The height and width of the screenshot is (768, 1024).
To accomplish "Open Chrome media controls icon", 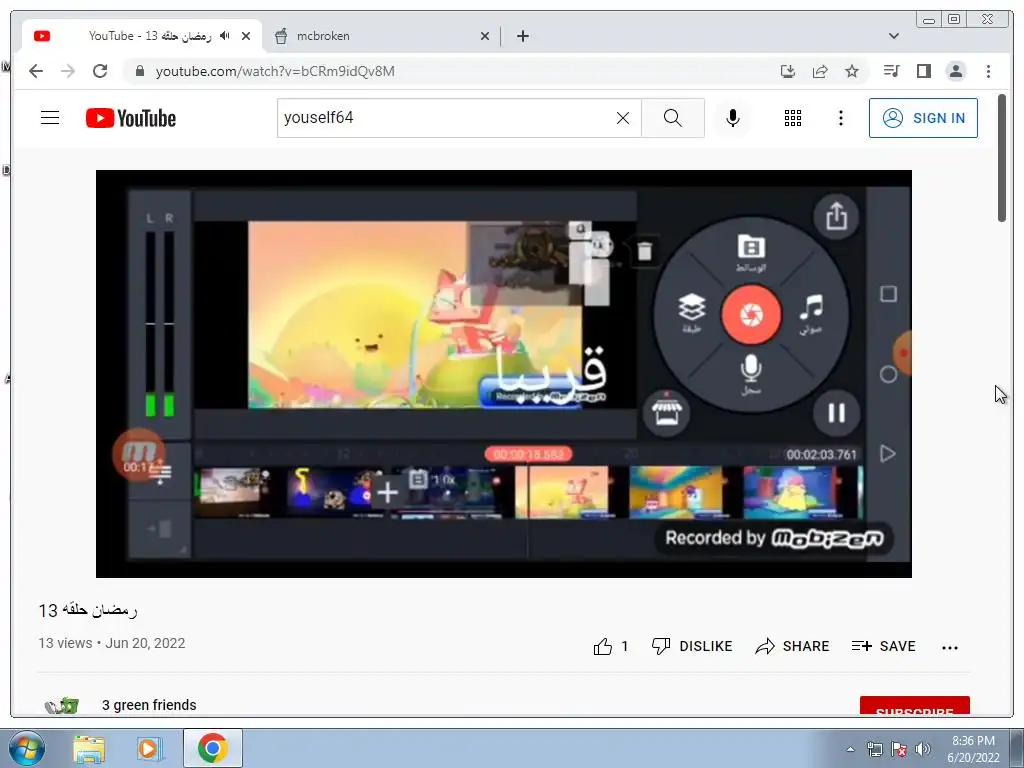I will coord(891,71).
